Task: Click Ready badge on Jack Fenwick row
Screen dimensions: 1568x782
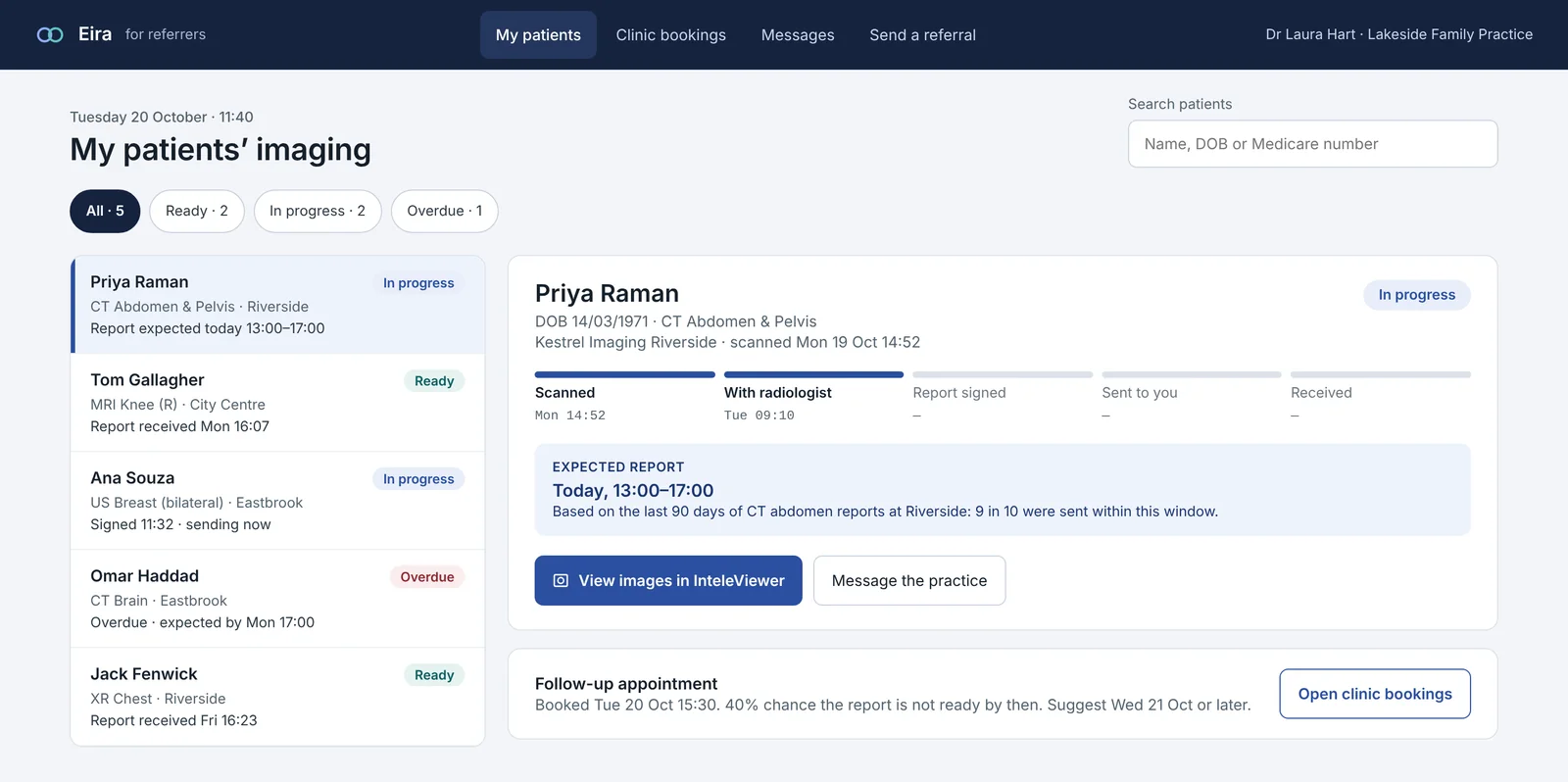Action: click(434, 675)
